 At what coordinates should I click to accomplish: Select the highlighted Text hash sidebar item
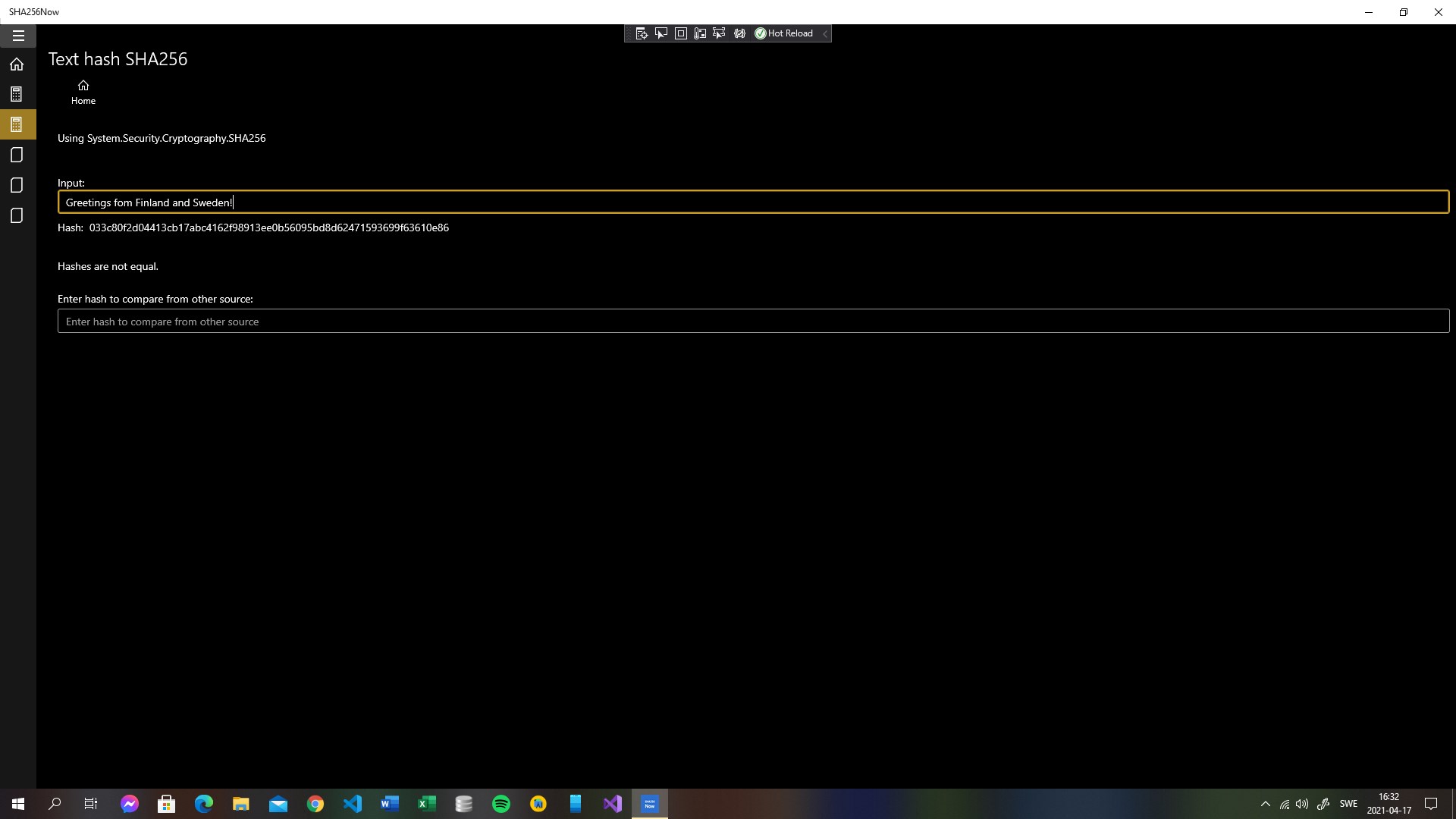[x=17, y=124]
